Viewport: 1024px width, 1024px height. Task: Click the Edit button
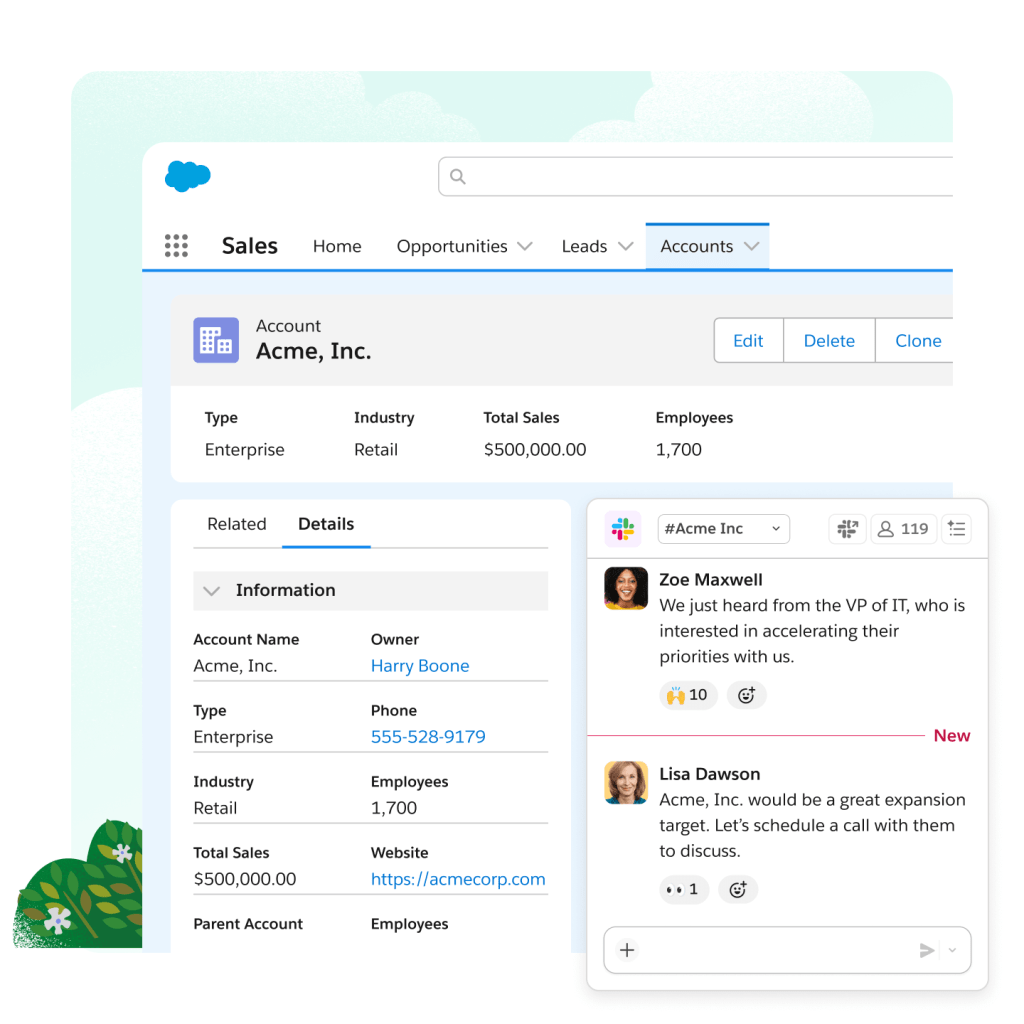pos(748,340)
